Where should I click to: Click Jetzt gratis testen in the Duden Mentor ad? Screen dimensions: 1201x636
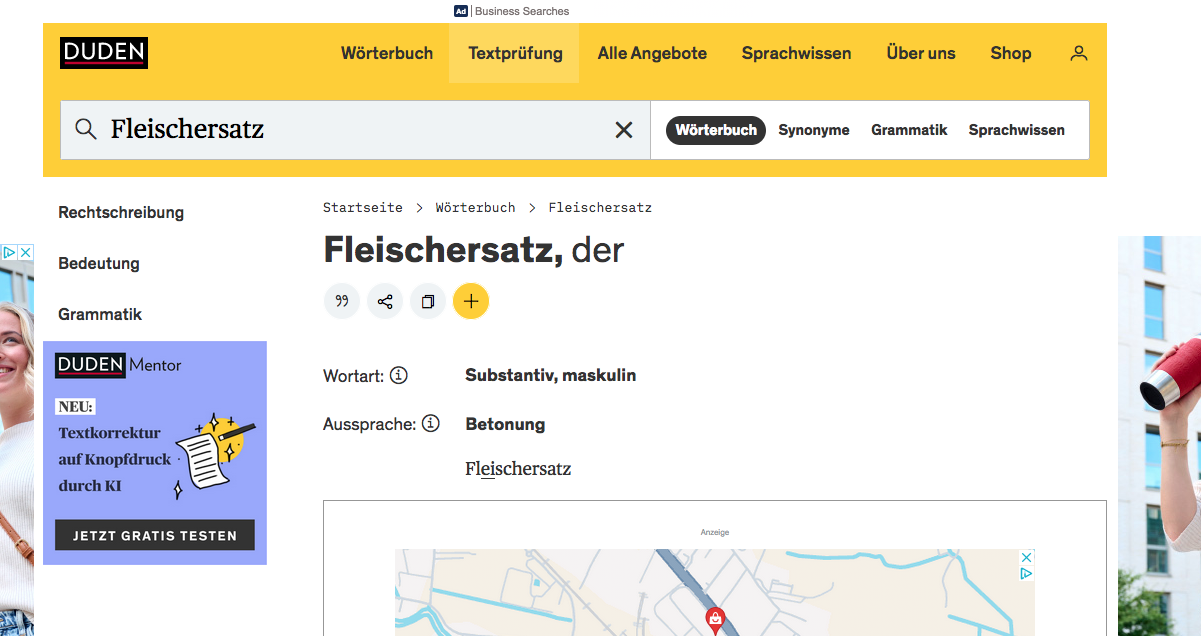(x=154, y=534)
